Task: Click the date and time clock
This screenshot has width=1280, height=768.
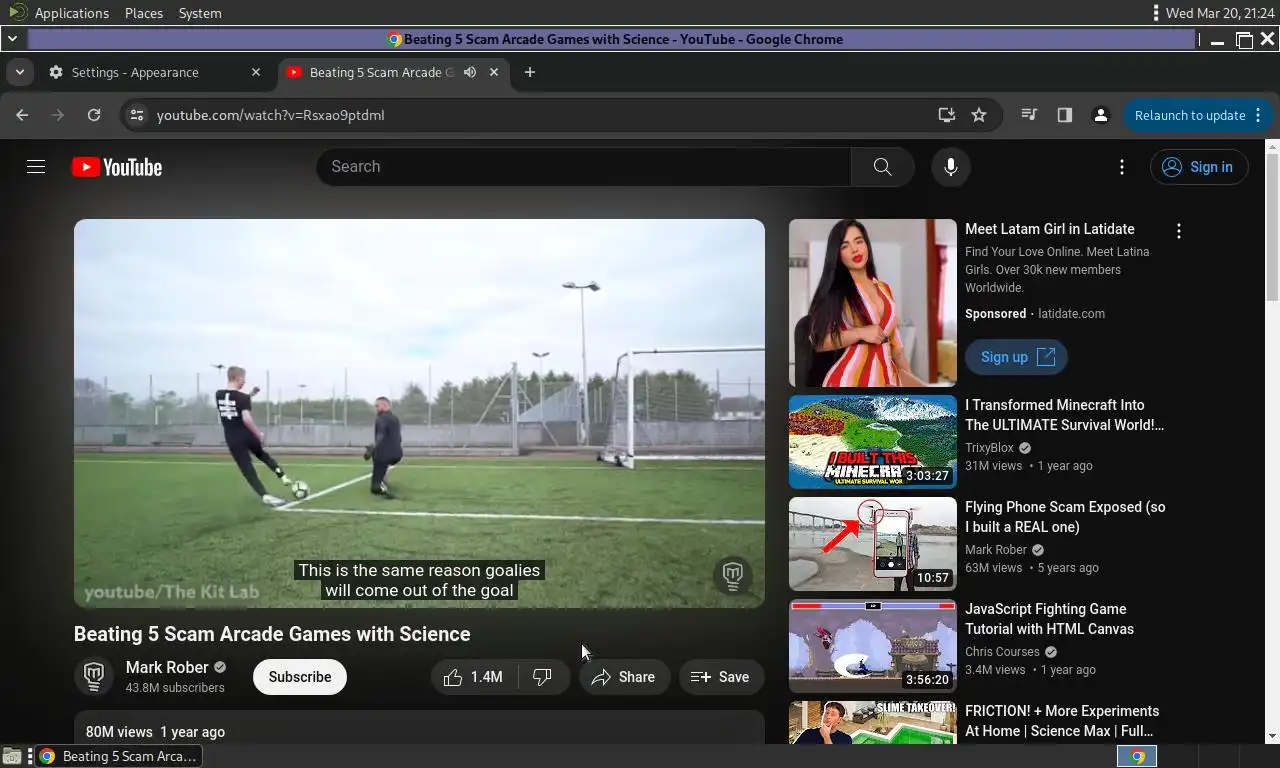Action: click(1219, 13)
